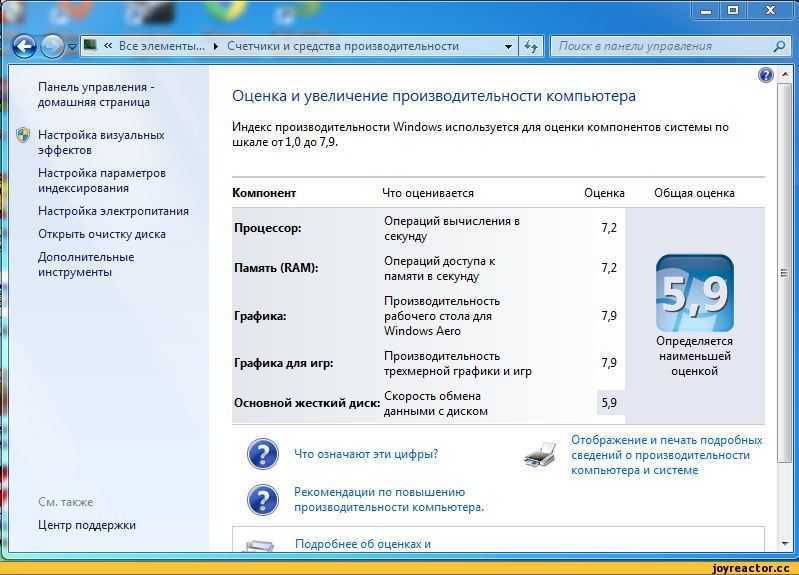
Task: Click 'Определяется наименьшей оценкой' caption
Action: [x=695, y=356]
